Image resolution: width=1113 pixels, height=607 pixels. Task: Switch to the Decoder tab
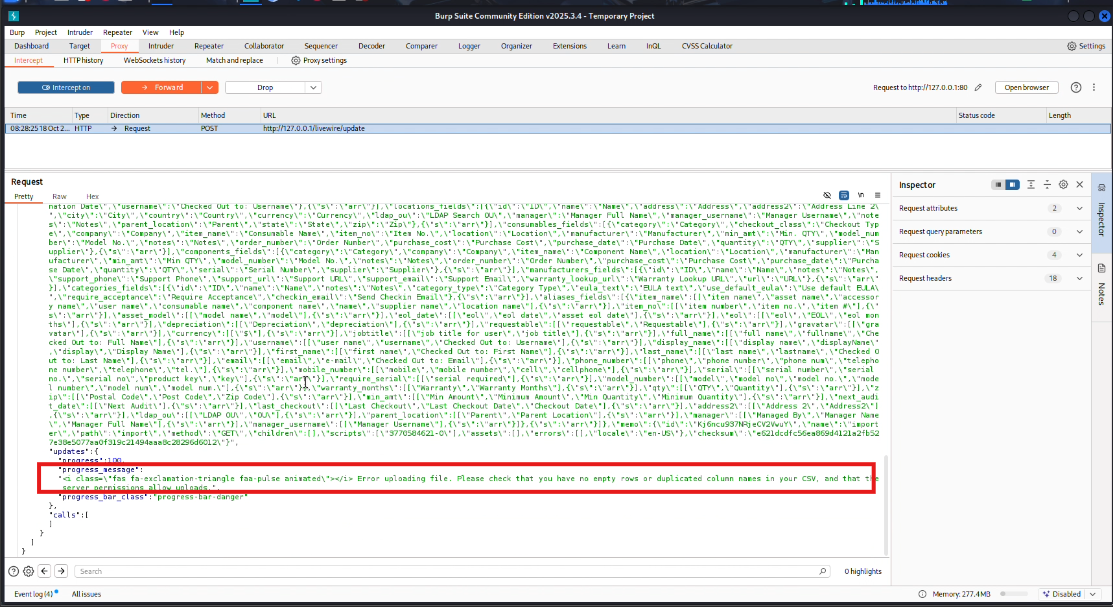(x=371, y=46)
